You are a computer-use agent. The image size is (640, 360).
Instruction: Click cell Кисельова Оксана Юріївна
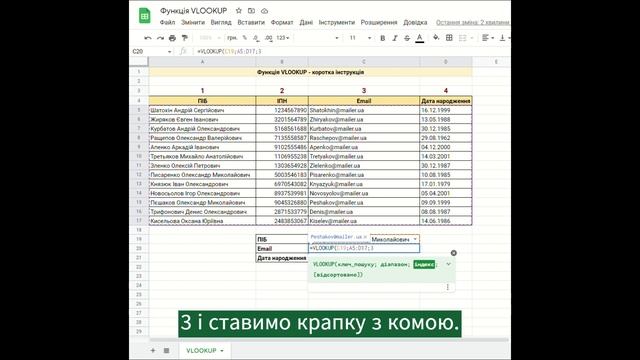pyautogui.click(x=202, y=221)
